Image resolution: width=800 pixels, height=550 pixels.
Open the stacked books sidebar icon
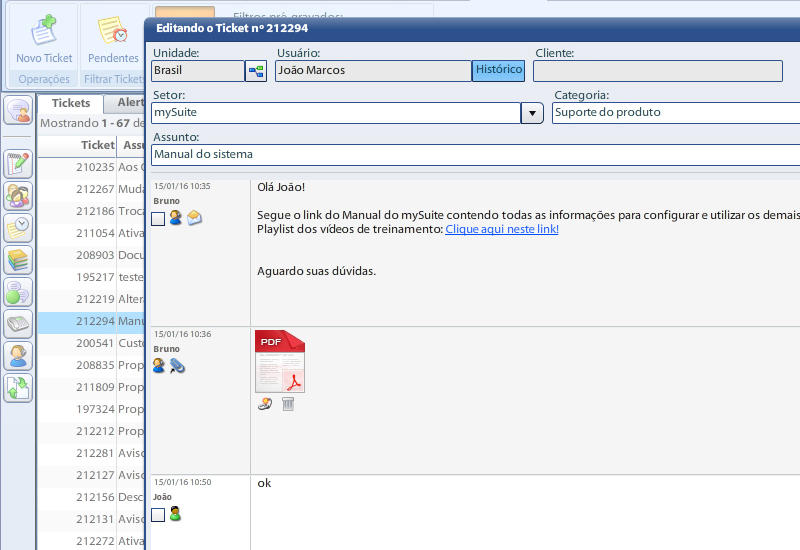coord(18,260)
